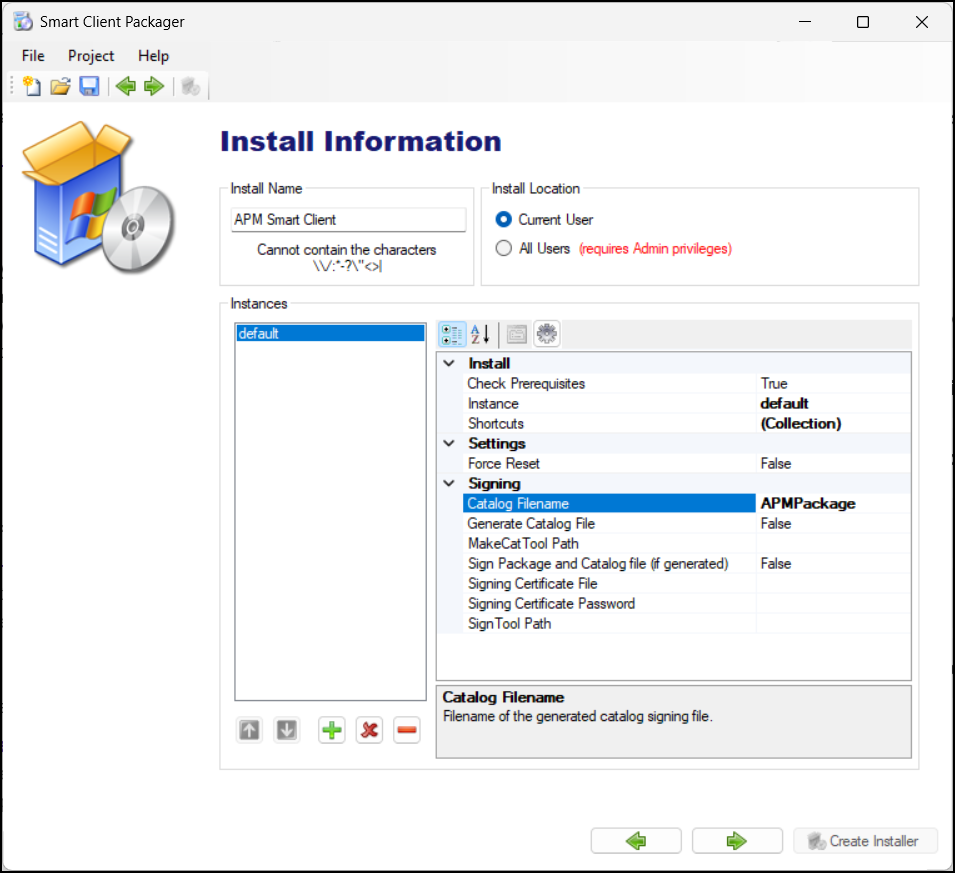Click the red minus instance button
The height and width of the screenshot is (873, 955).
(406, 731)
